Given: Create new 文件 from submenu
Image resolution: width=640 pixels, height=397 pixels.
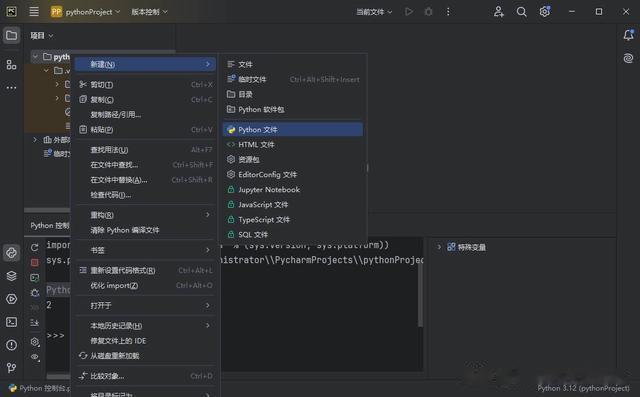Looking at the screenshot, I should (x=293, y=64).
